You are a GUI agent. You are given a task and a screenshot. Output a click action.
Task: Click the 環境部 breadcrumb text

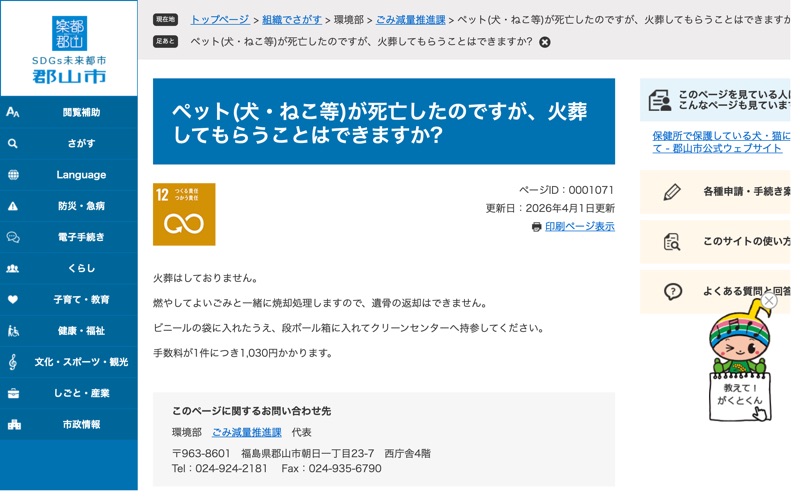click(x=348, y=20)
